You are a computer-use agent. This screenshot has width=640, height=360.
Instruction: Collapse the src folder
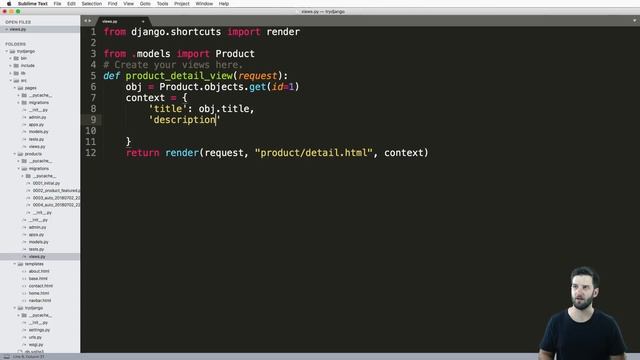(11, 80)
